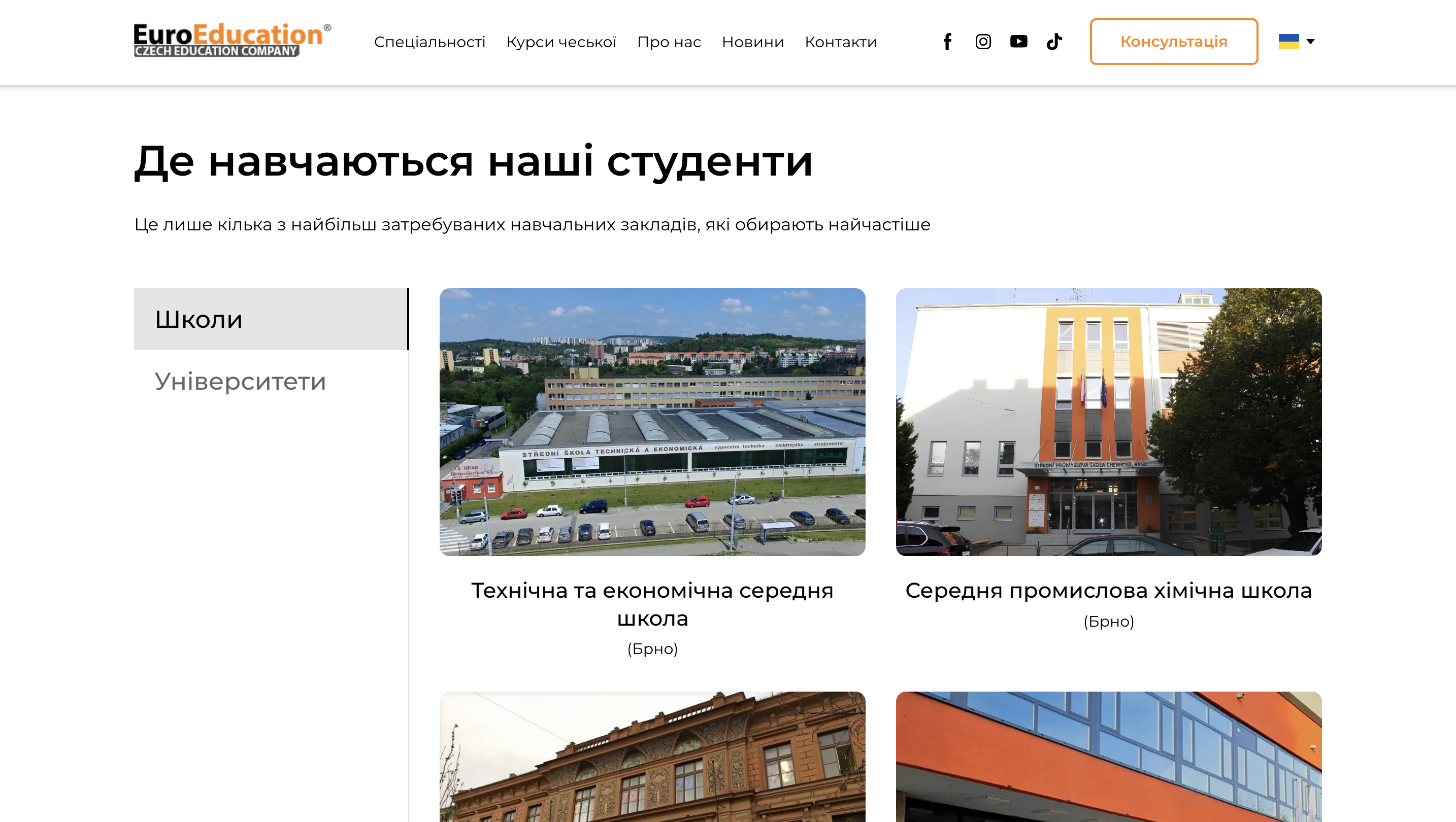Viewport: 1456px width, 822px height.
Task: Click the EuroEducation logo
Action: point(231,40)
